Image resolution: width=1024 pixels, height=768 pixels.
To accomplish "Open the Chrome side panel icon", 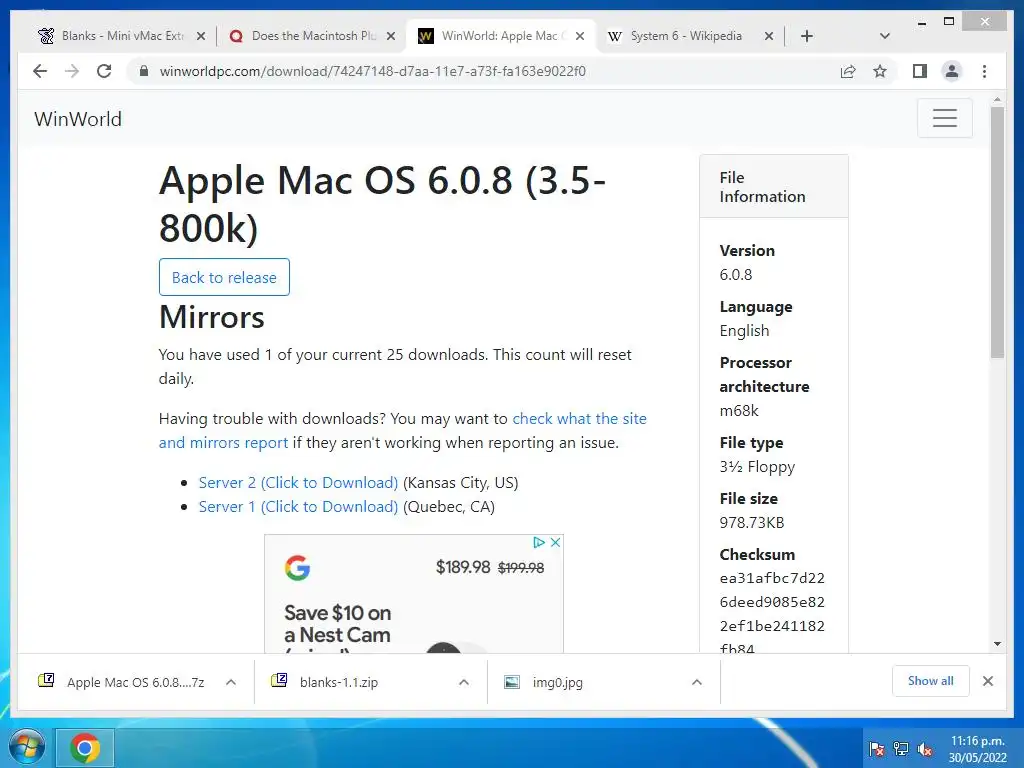I will coord(920,71).
